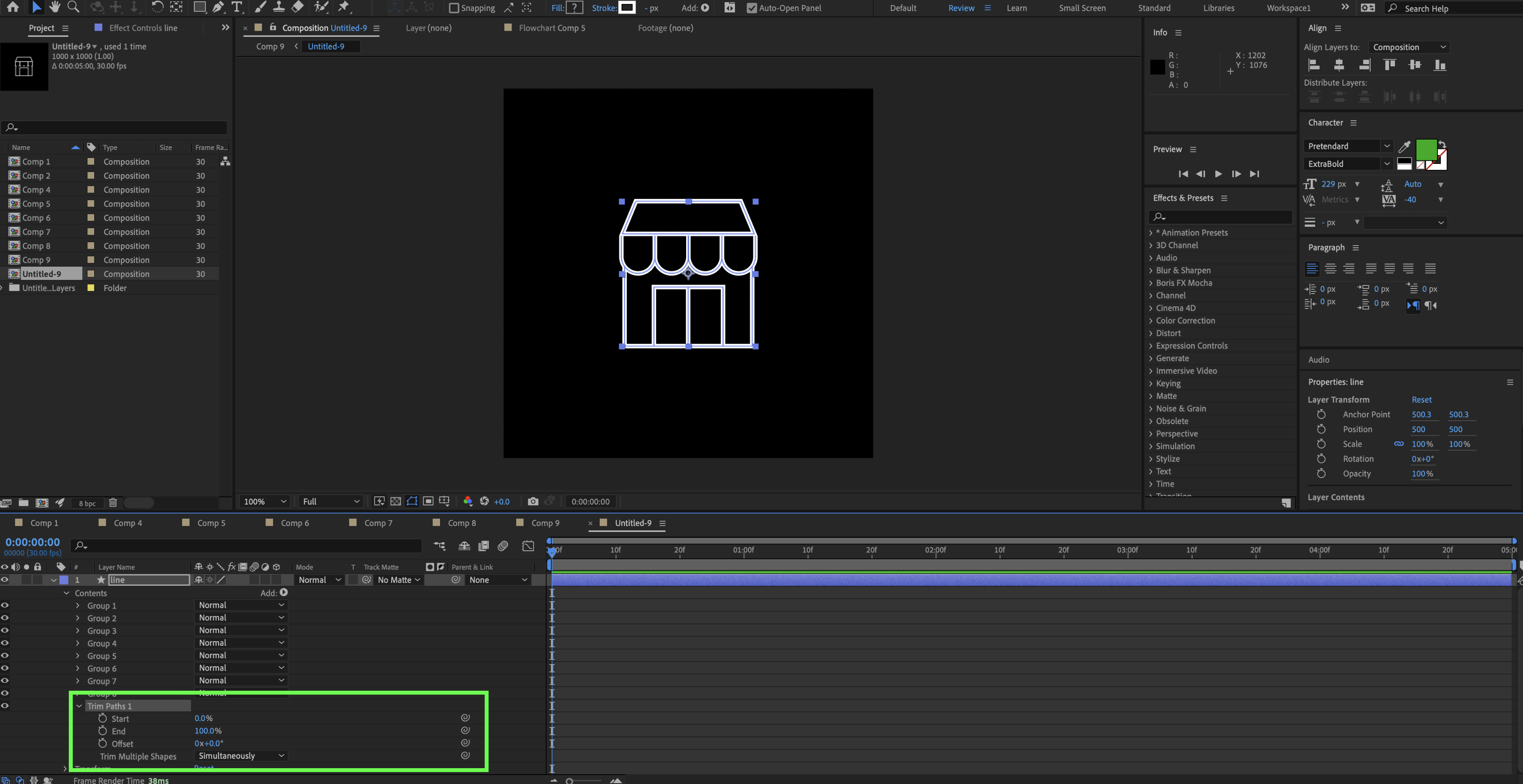Click the snapshot camera icon in viewer
Image resolution: width=1523 pixels, height=784 pixels.
(532, 502)
